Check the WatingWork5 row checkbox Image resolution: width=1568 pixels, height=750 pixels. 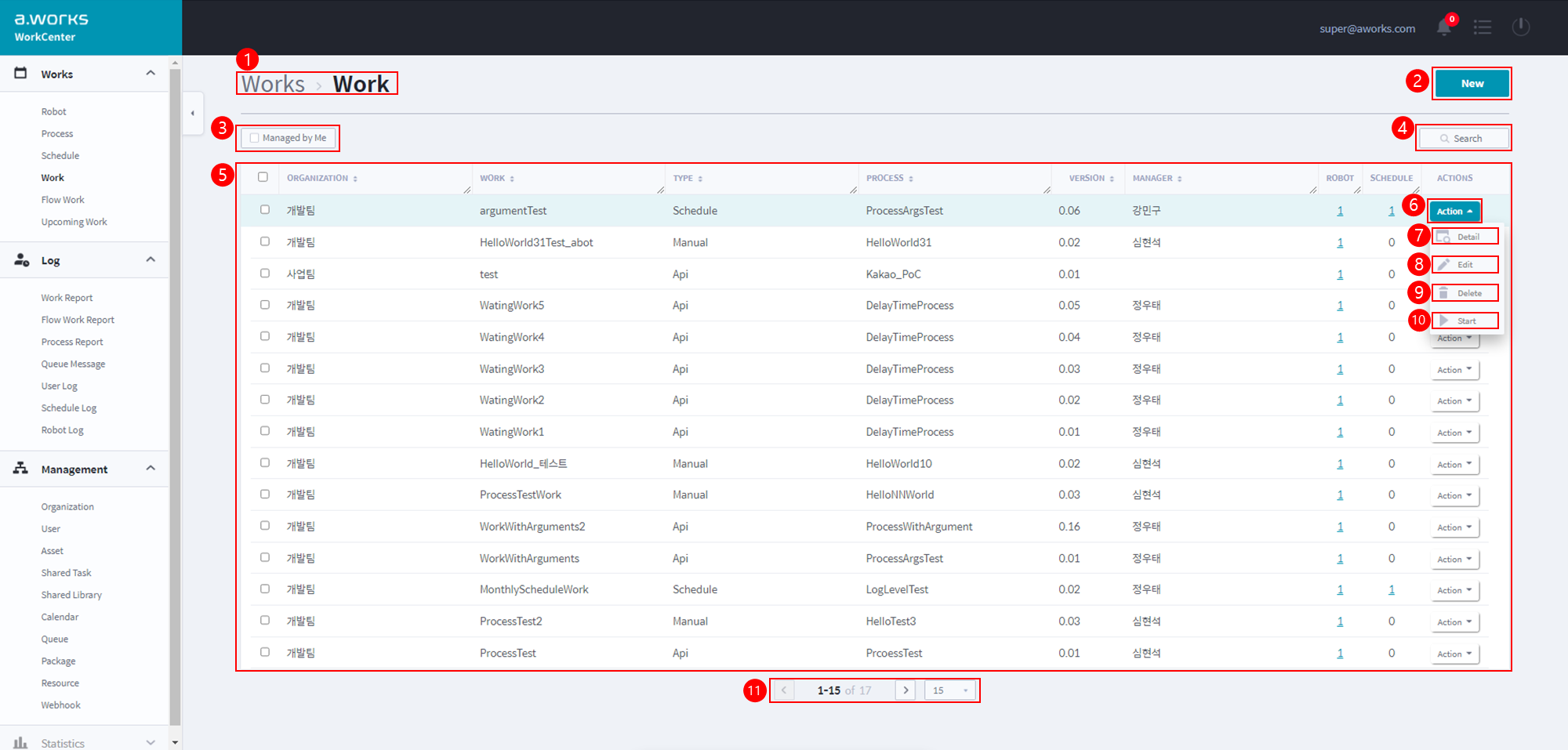pyautogui.click(x=265, y=305)
